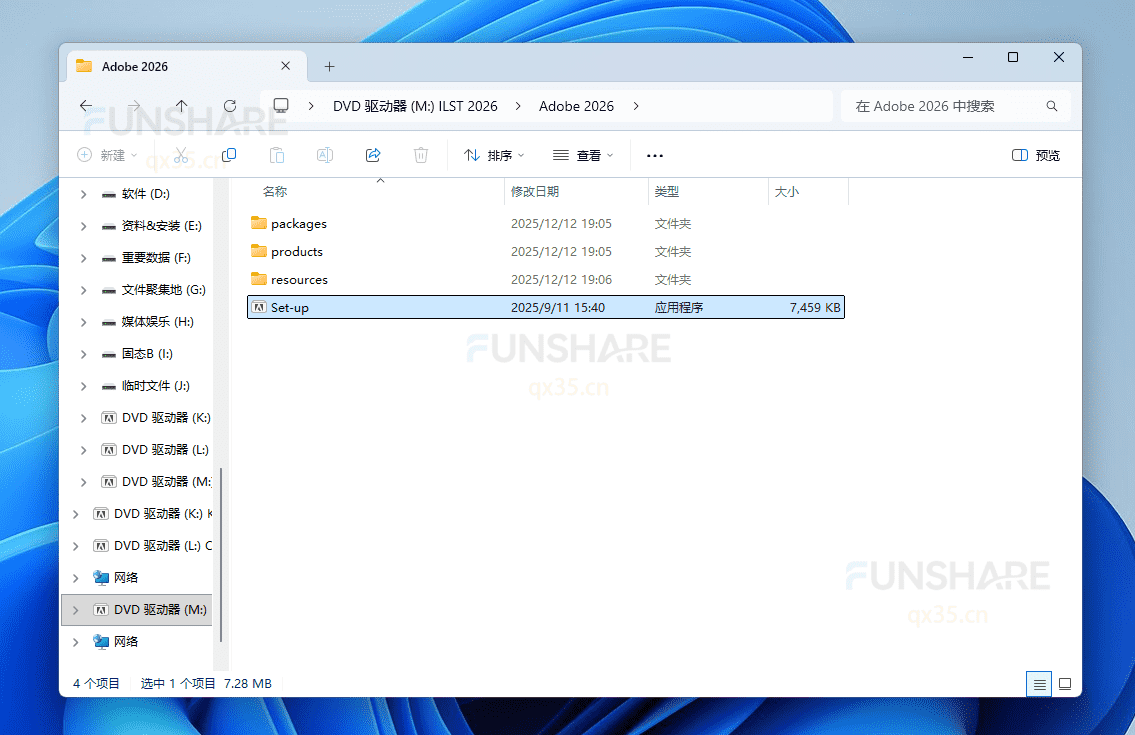The width and height of the screenshot is (1135, 735).
Task: Expand the 重要数据 (F:) tree node
Action: pos(83,258)
